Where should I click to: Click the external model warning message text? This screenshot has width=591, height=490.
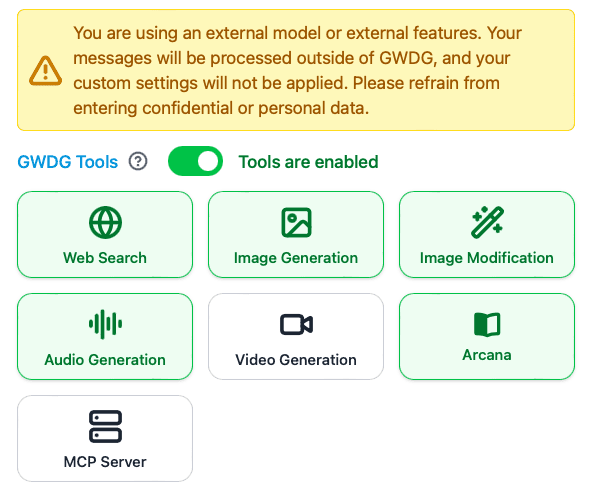297,70
